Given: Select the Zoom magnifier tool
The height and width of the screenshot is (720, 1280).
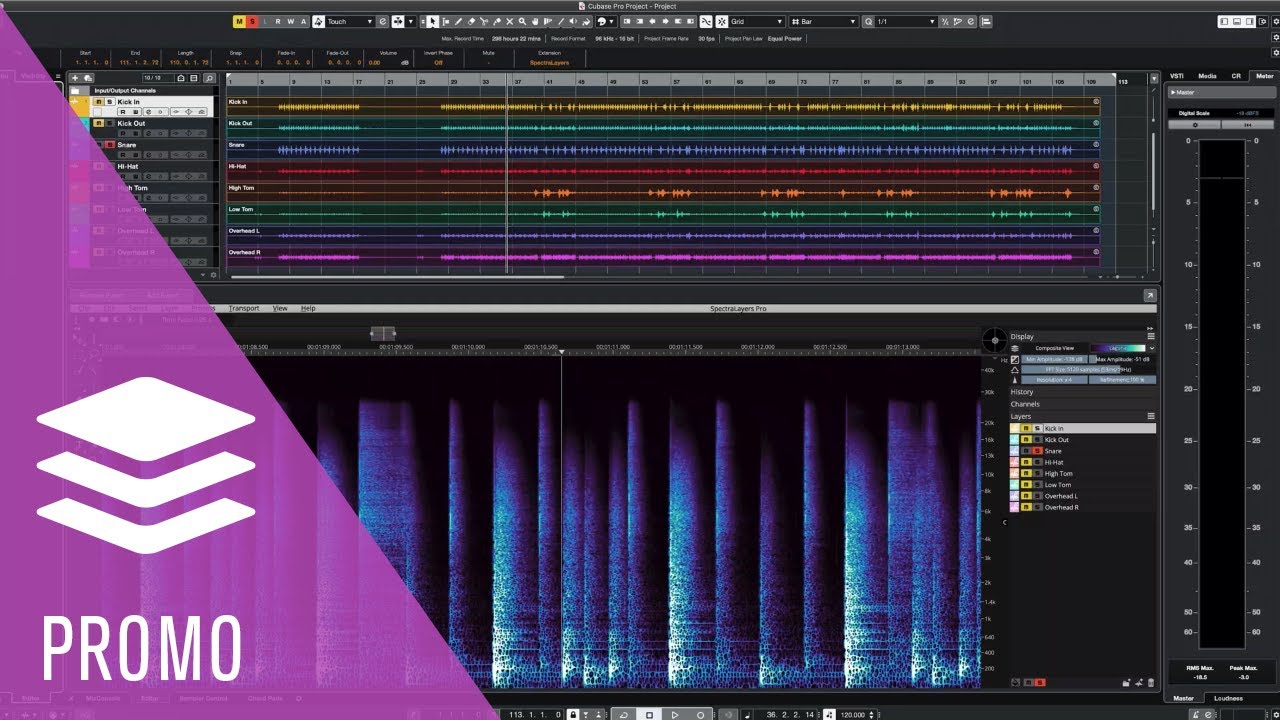Looking at the screenshot, I should 523,21.
